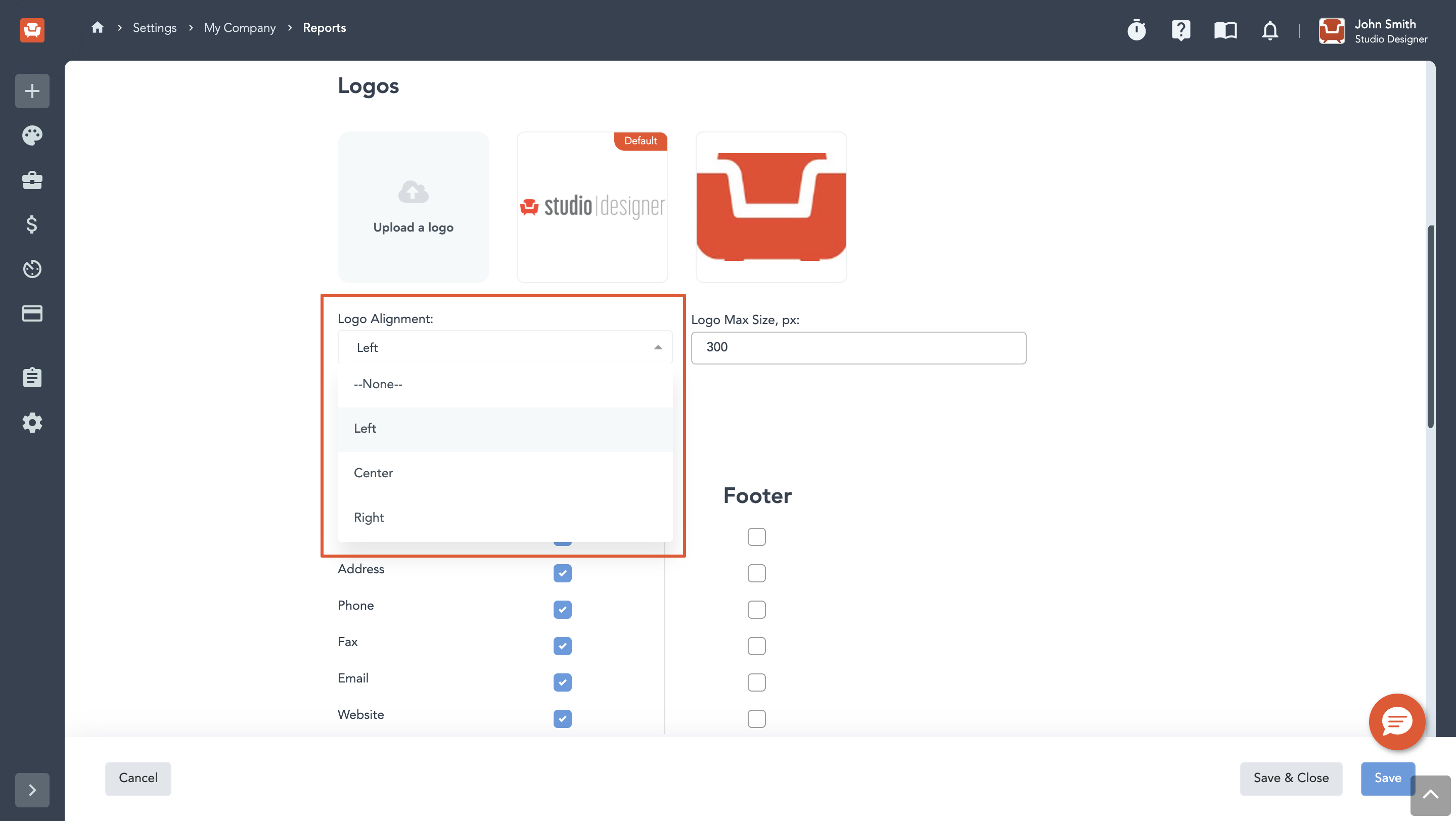This screenshot has height=821, width=1456.
Task: Open the credit card payments icon
Action: point(32,313)
